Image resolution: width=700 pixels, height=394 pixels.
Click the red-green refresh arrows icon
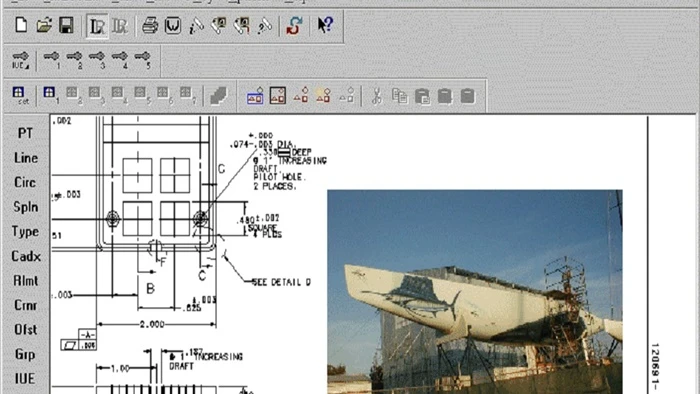[x=294, y=25]
